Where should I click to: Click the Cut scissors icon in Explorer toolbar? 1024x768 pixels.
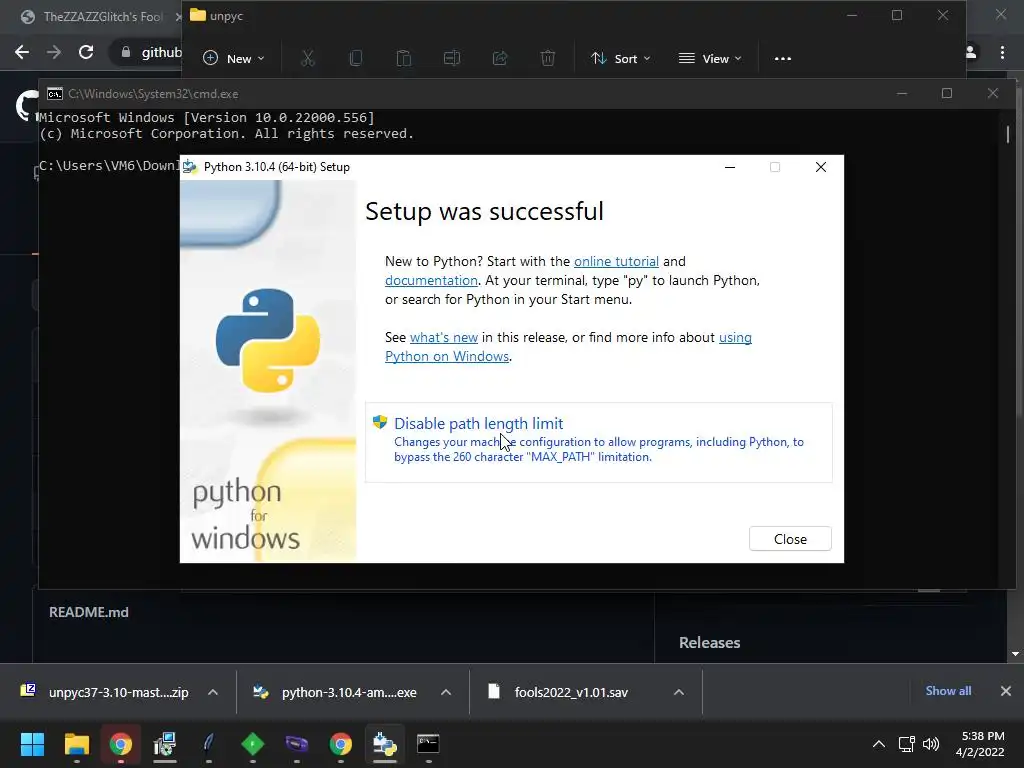(308, 59)
